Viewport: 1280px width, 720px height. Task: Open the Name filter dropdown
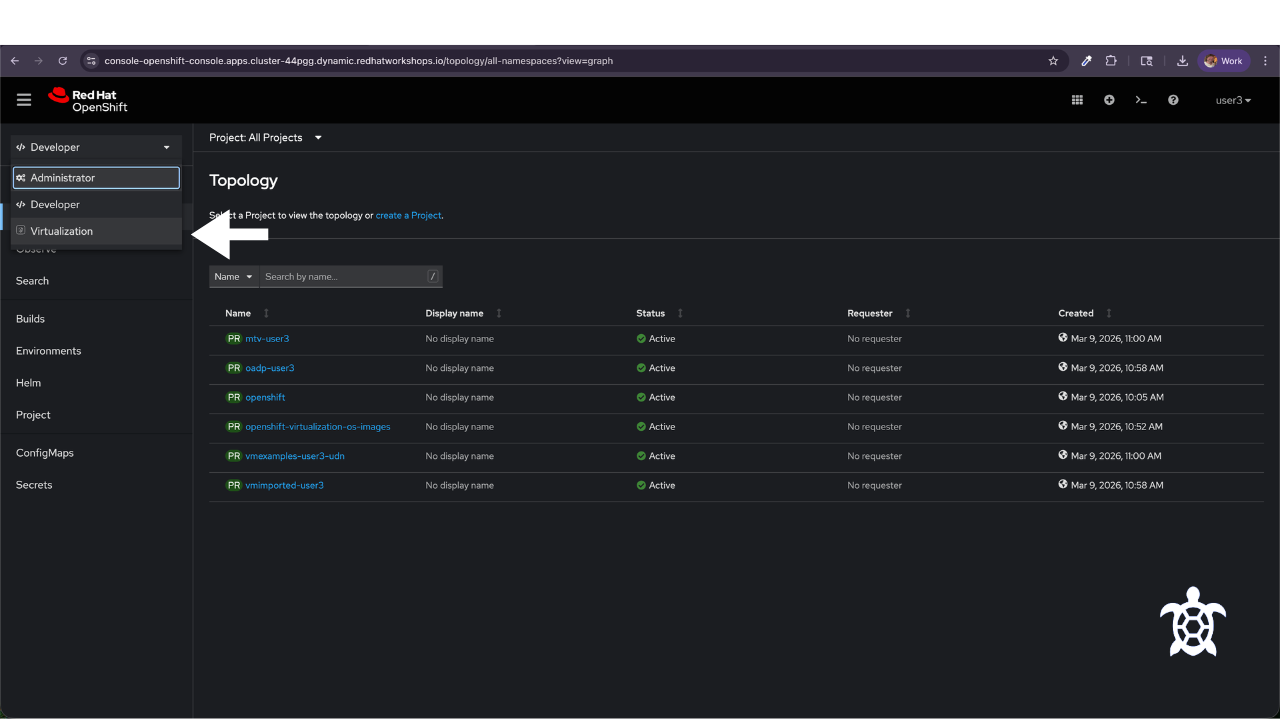coord(234,277)
